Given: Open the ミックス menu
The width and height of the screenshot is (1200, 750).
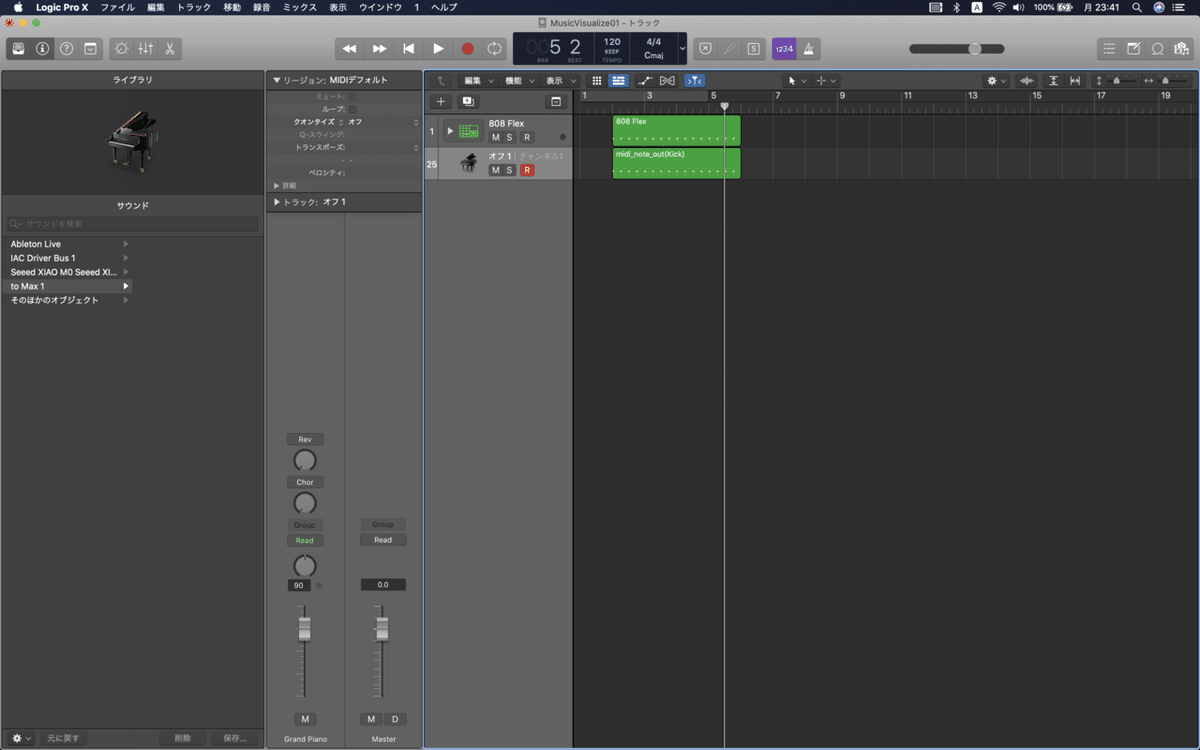Looking at the screenshot, I should pyautogui.click(x=299, y=7).
